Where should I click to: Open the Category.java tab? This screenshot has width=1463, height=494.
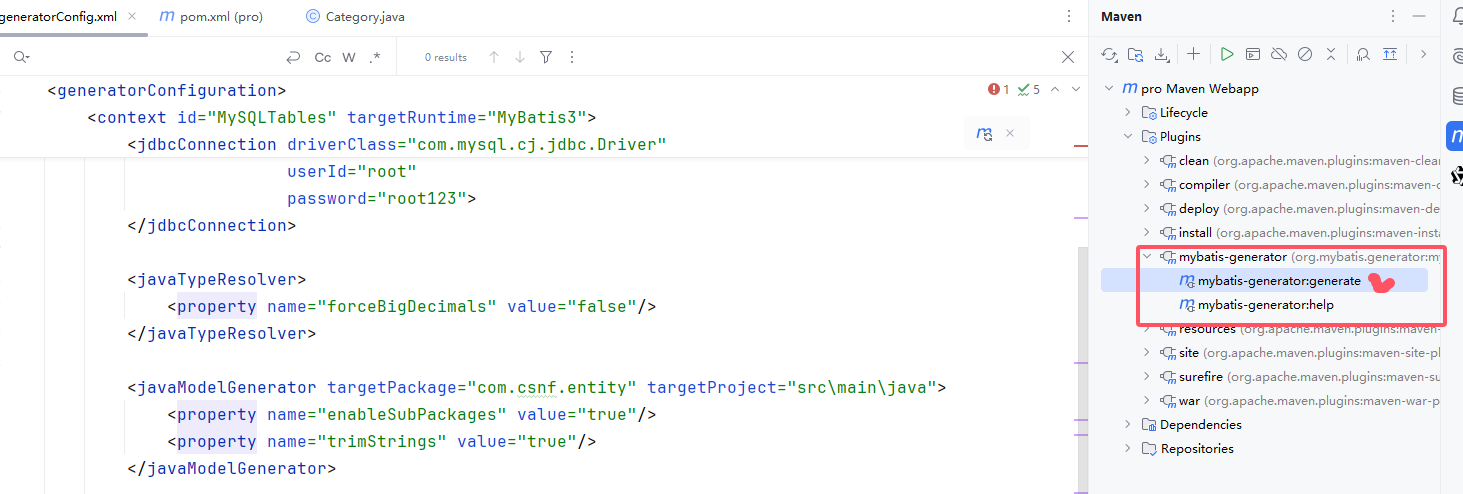point(355,17)
